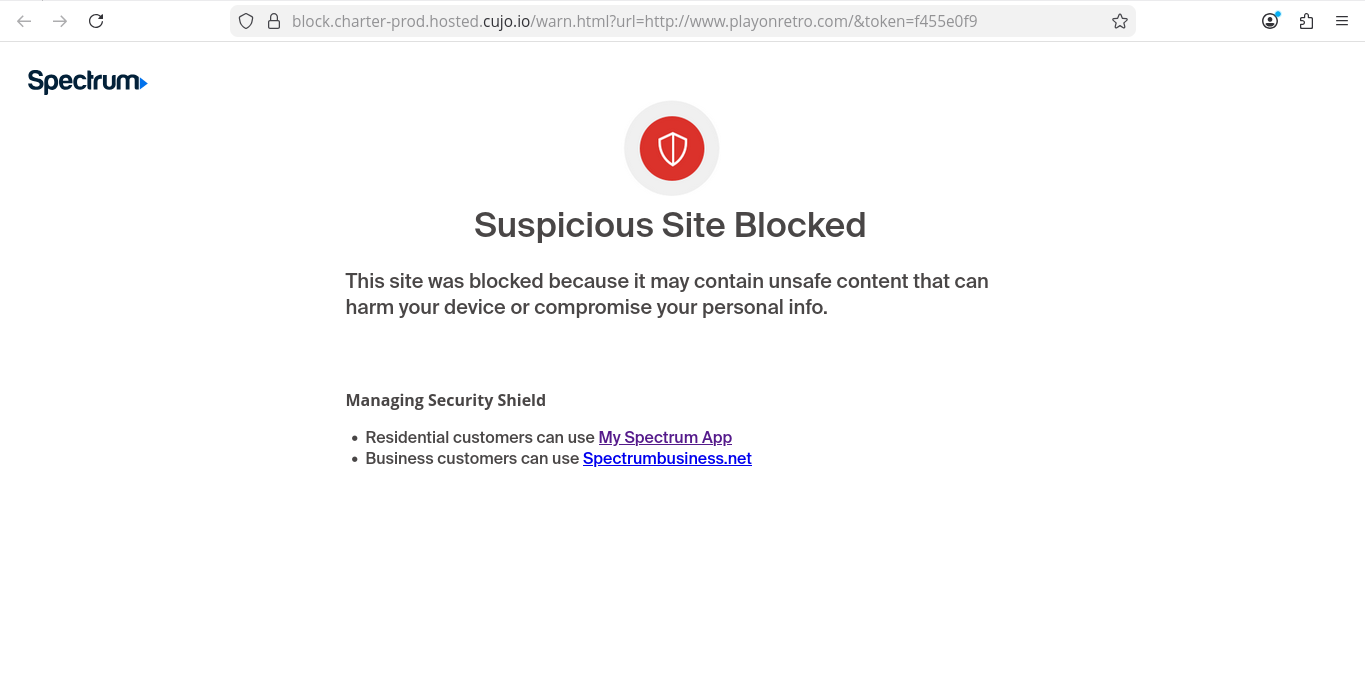Open the Spectrumbusiness.net link

click(x=667, y=458)
